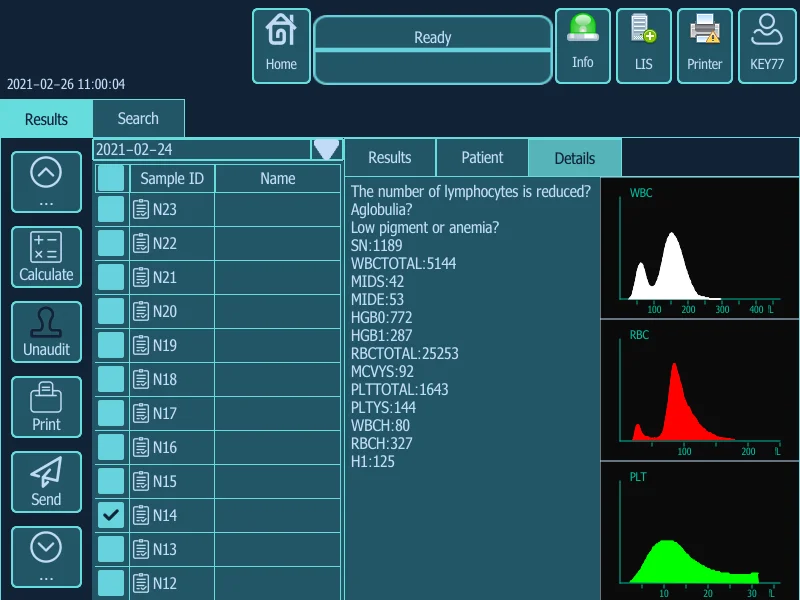Click the lymphocytes reduced flag message
The image size is (800, 600).
[471, 192]
